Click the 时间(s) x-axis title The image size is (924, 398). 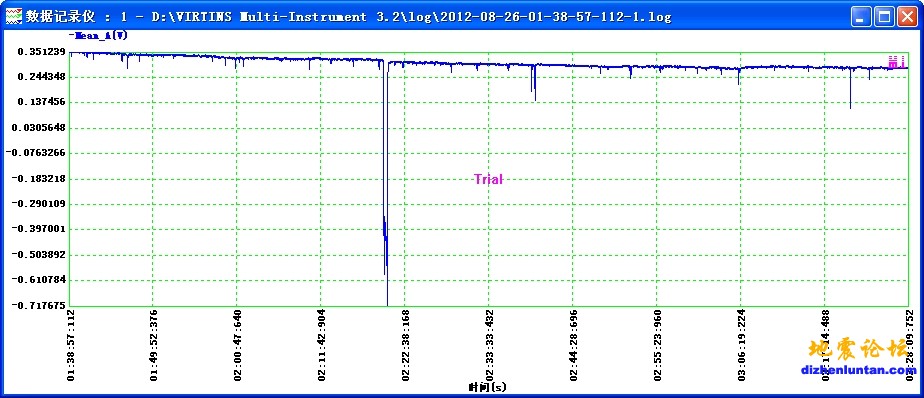(488, 387)
